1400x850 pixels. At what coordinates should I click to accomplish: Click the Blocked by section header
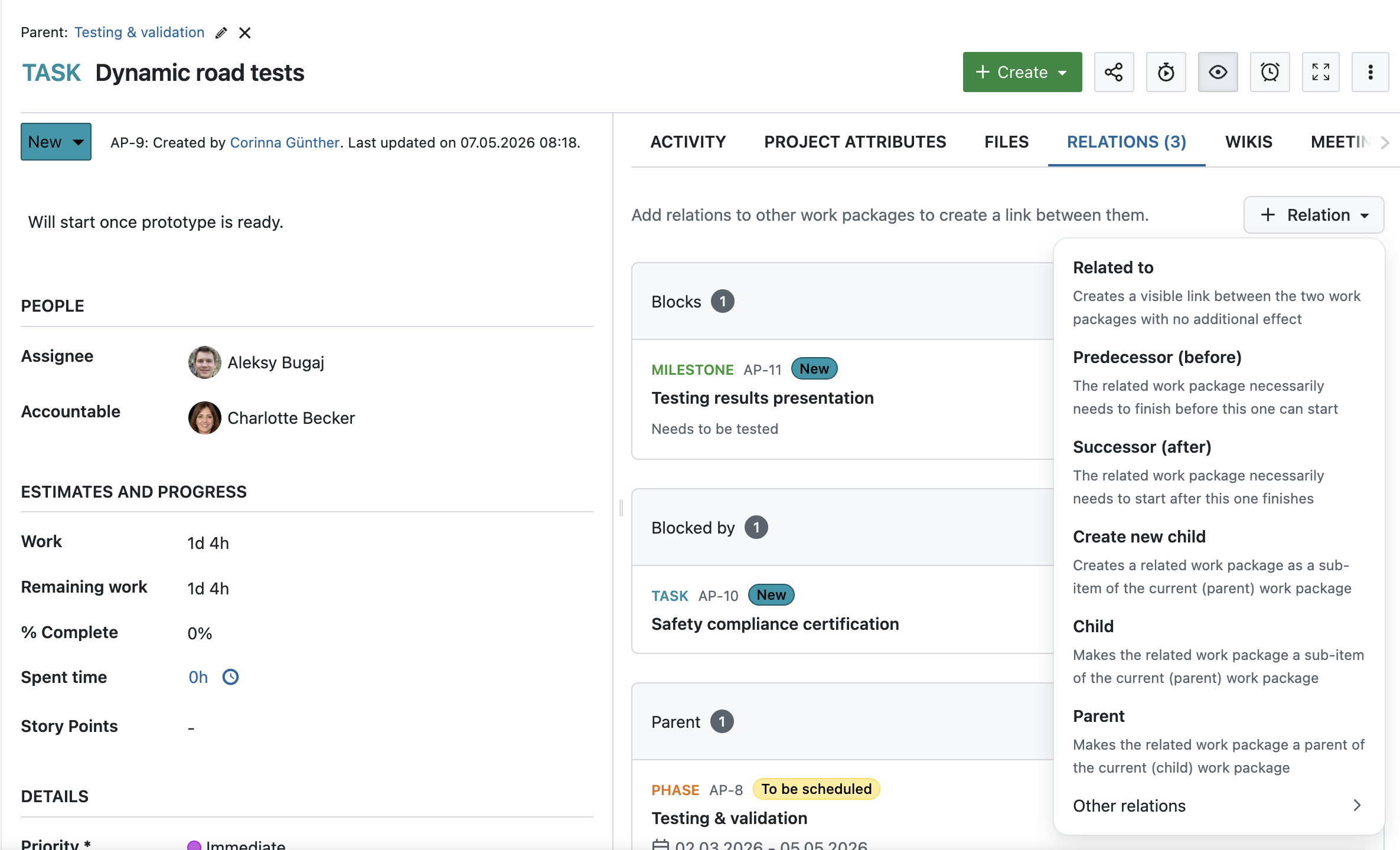click(843, 528)
